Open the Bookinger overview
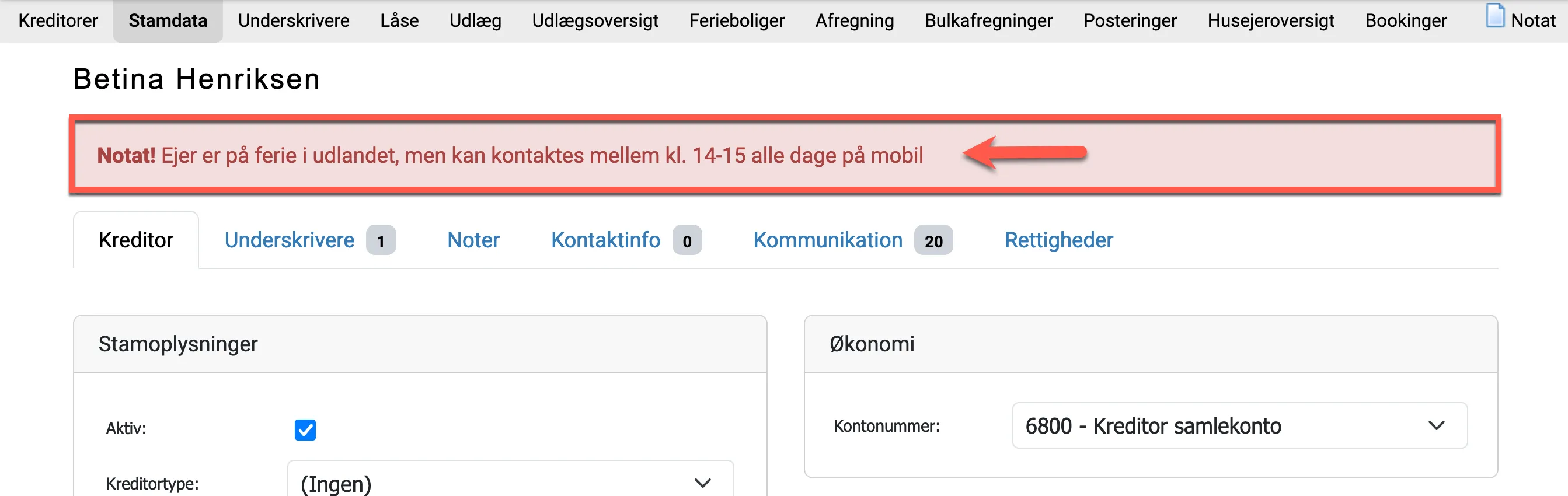Image resolution: width=1568 pixels, height=496 pixels. coord(1405,20)
